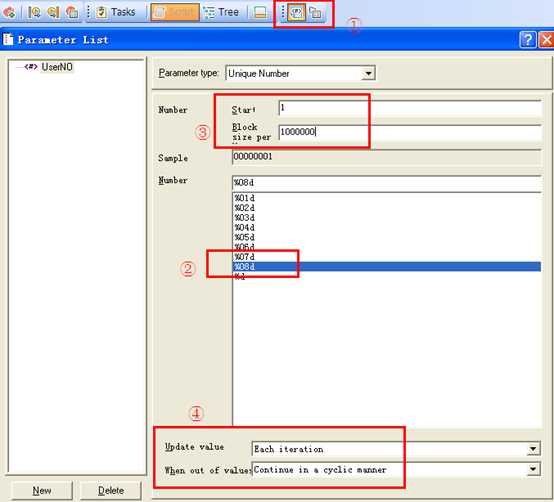
Task: Toggle the output window icon
Action: click(x=260, y=12)
